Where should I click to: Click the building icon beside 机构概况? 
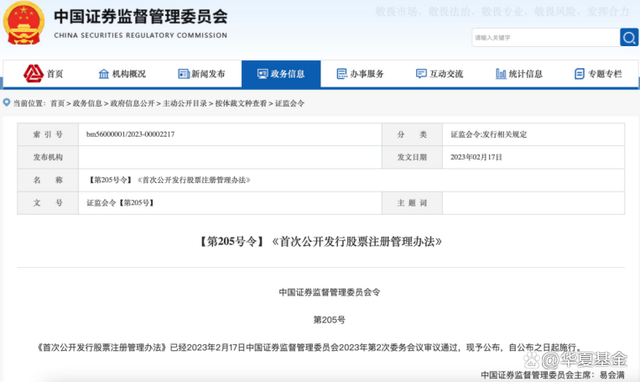[104, 74]
